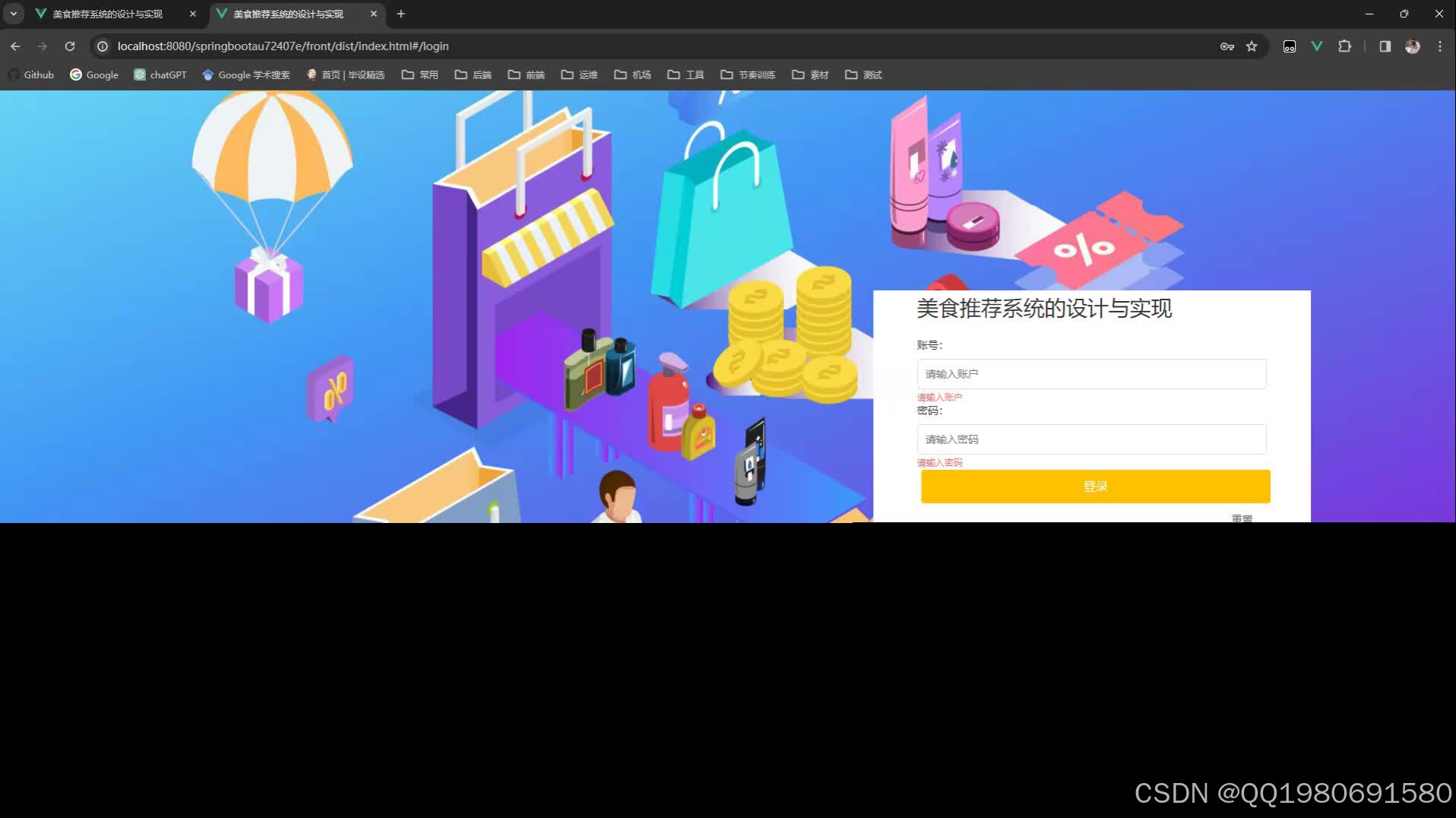Click the 请输入账户 account input field
Image resolution: width=1456 pixels, height=818 pixels.
tap(1091, 373)
